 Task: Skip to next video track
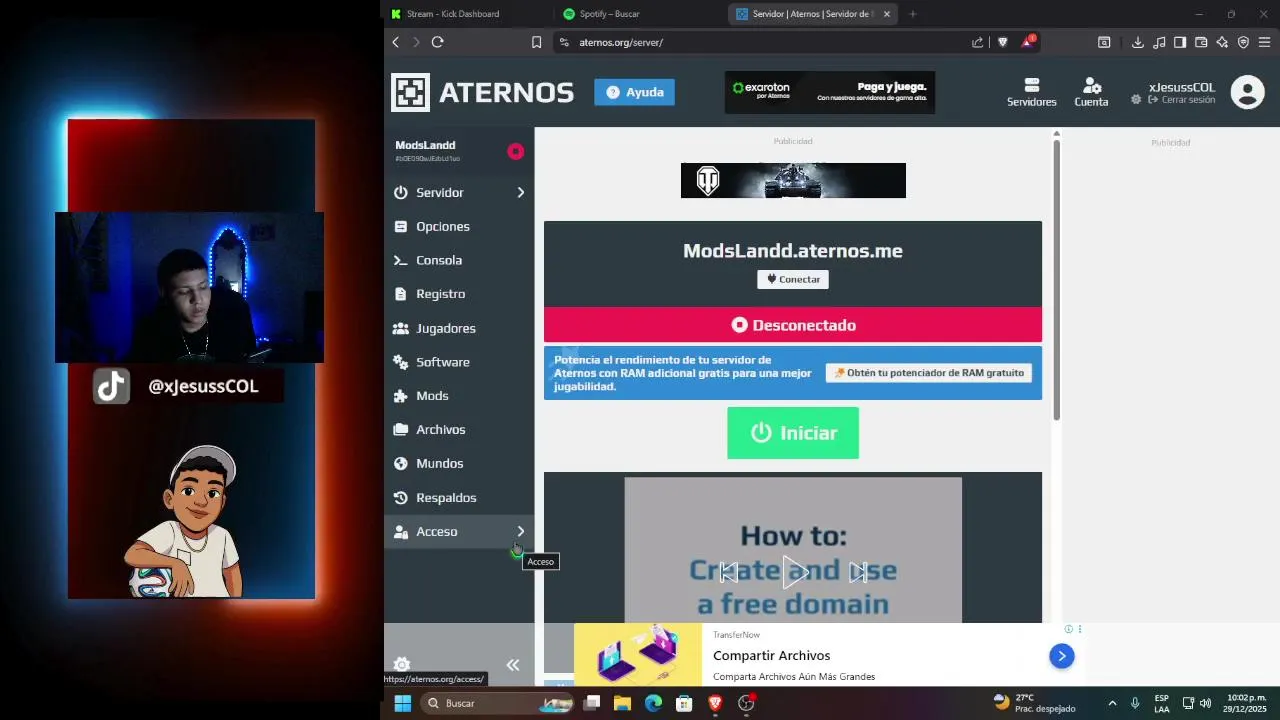tap(858, 572)
